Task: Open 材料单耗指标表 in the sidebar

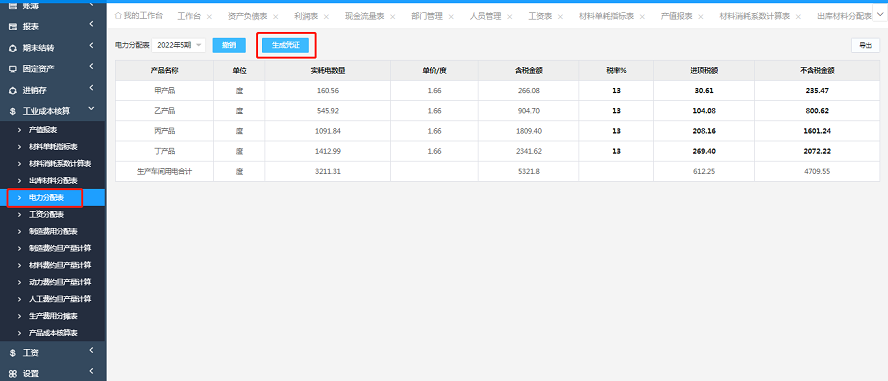Action: (53, 147)
